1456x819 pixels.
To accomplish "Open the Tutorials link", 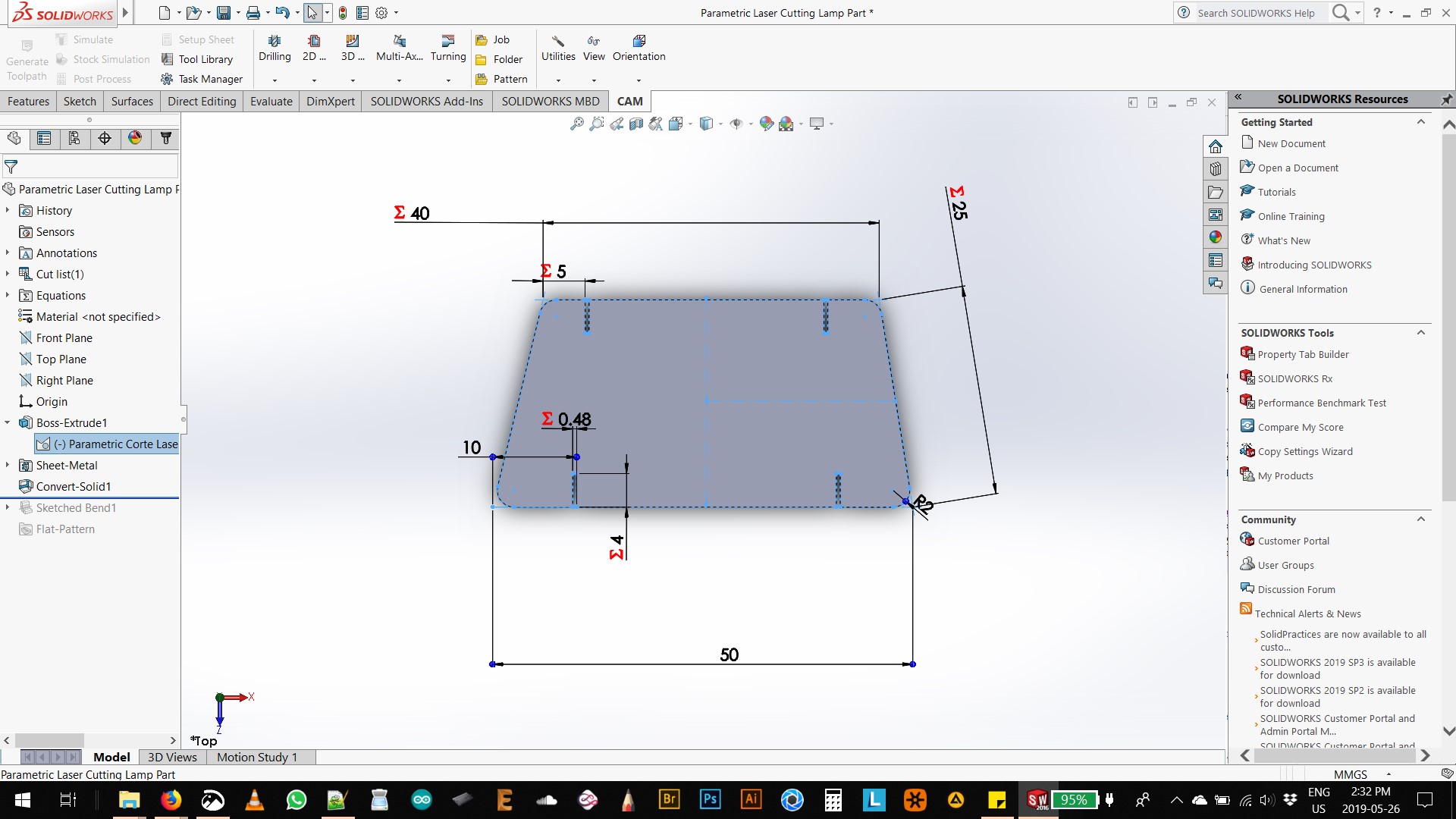I will point(1276,192).
